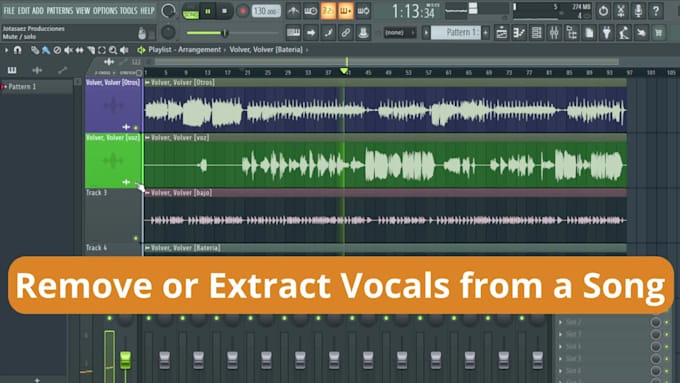Open the OPTIONS menu
The height and width of the screenshot is (383, 680).
click(x=105, y=10)
